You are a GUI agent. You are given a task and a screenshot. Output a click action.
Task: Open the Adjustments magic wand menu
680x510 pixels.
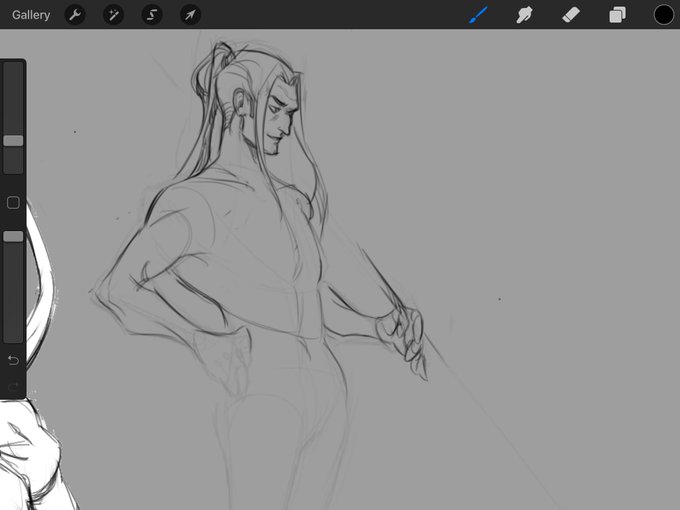(x=114, y=15)
